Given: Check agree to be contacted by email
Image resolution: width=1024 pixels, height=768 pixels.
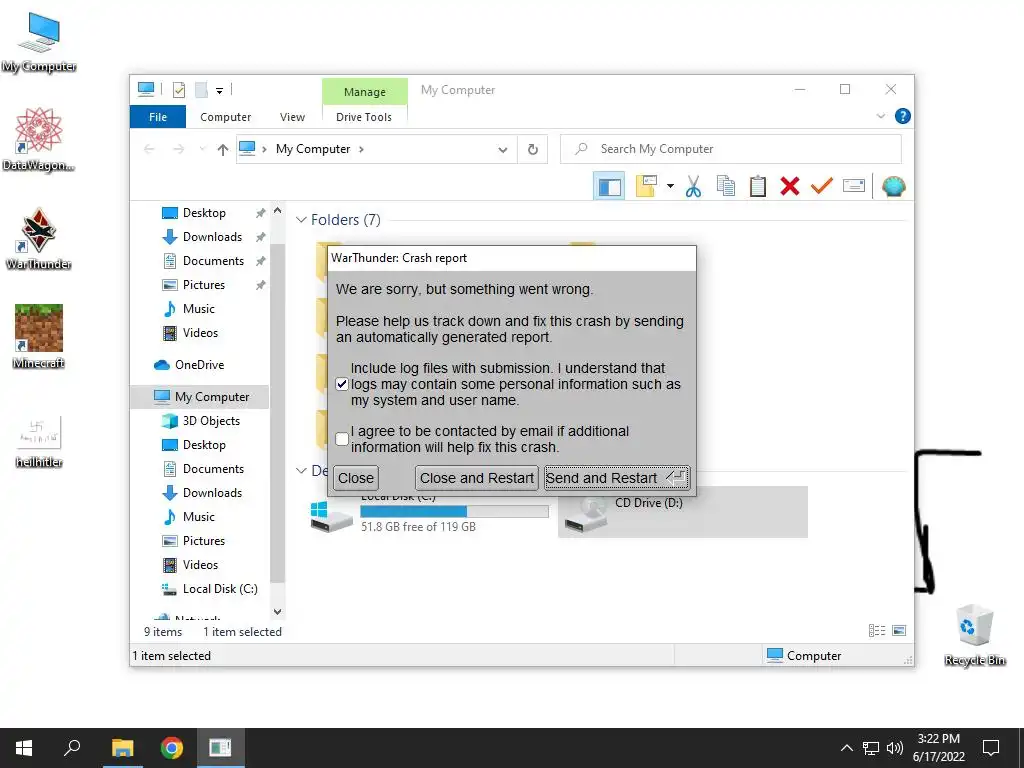Looking at the screenshot, I should point(342,439).
